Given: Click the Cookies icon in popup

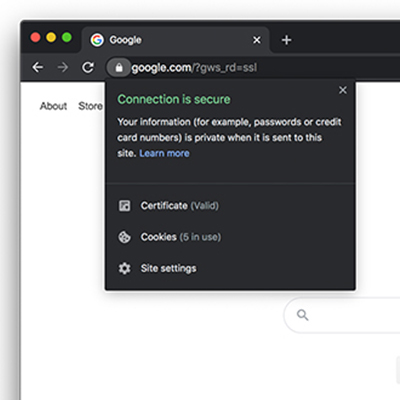Looking at the screenshot, I should (125, 237).
